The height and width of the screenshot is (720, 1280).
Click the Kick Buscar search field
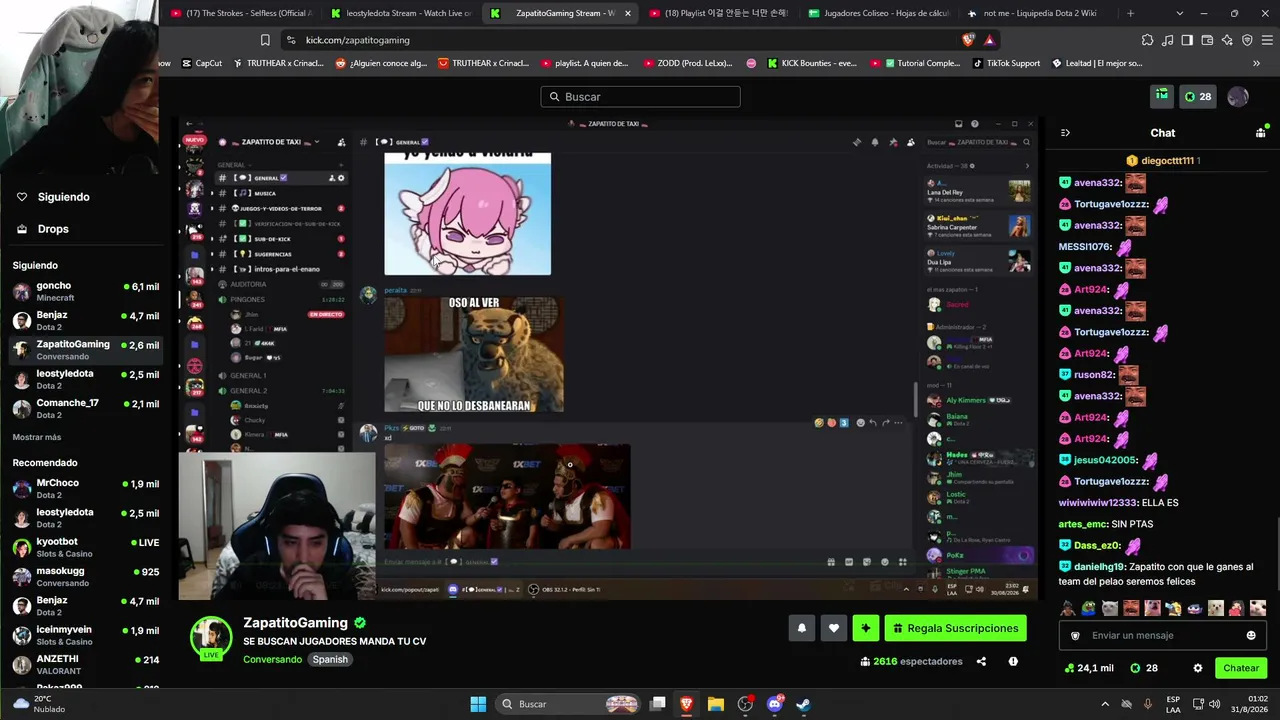click(x=640, y=97)
